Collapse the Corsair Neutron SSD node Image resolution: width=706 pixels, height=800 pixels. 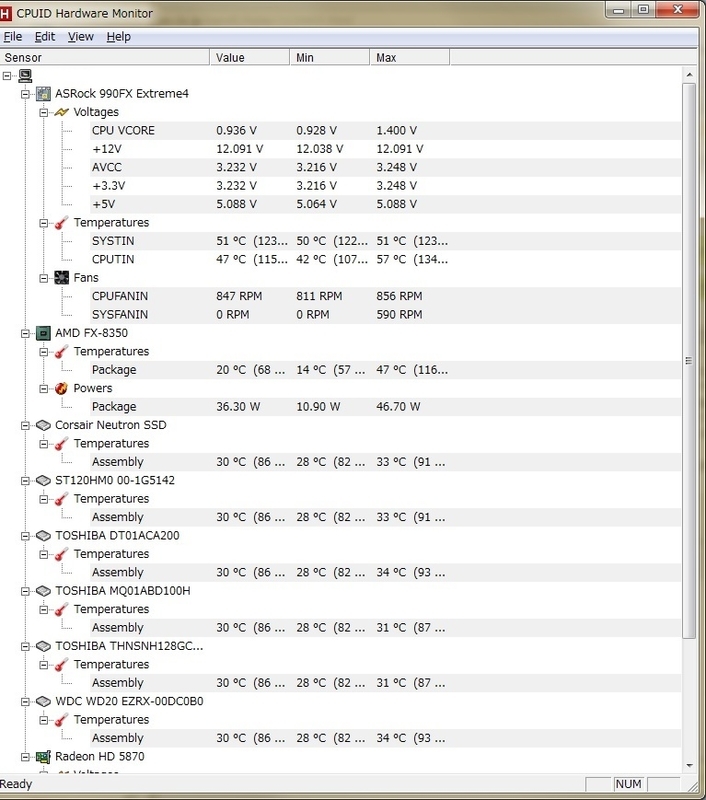[x=25, y=426]
